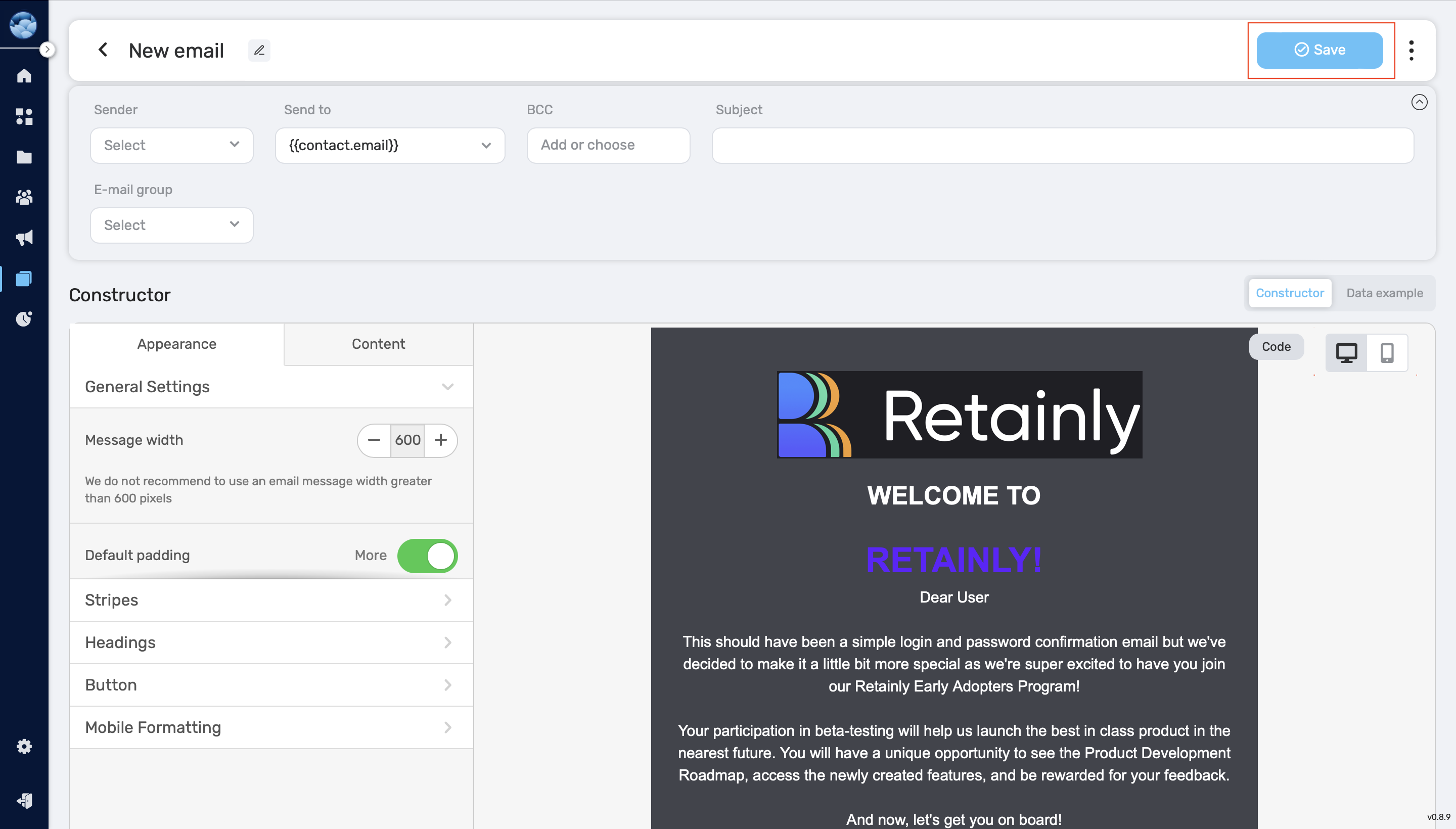
Task: Select the Data example tab
Action: tap(1385, 293)
